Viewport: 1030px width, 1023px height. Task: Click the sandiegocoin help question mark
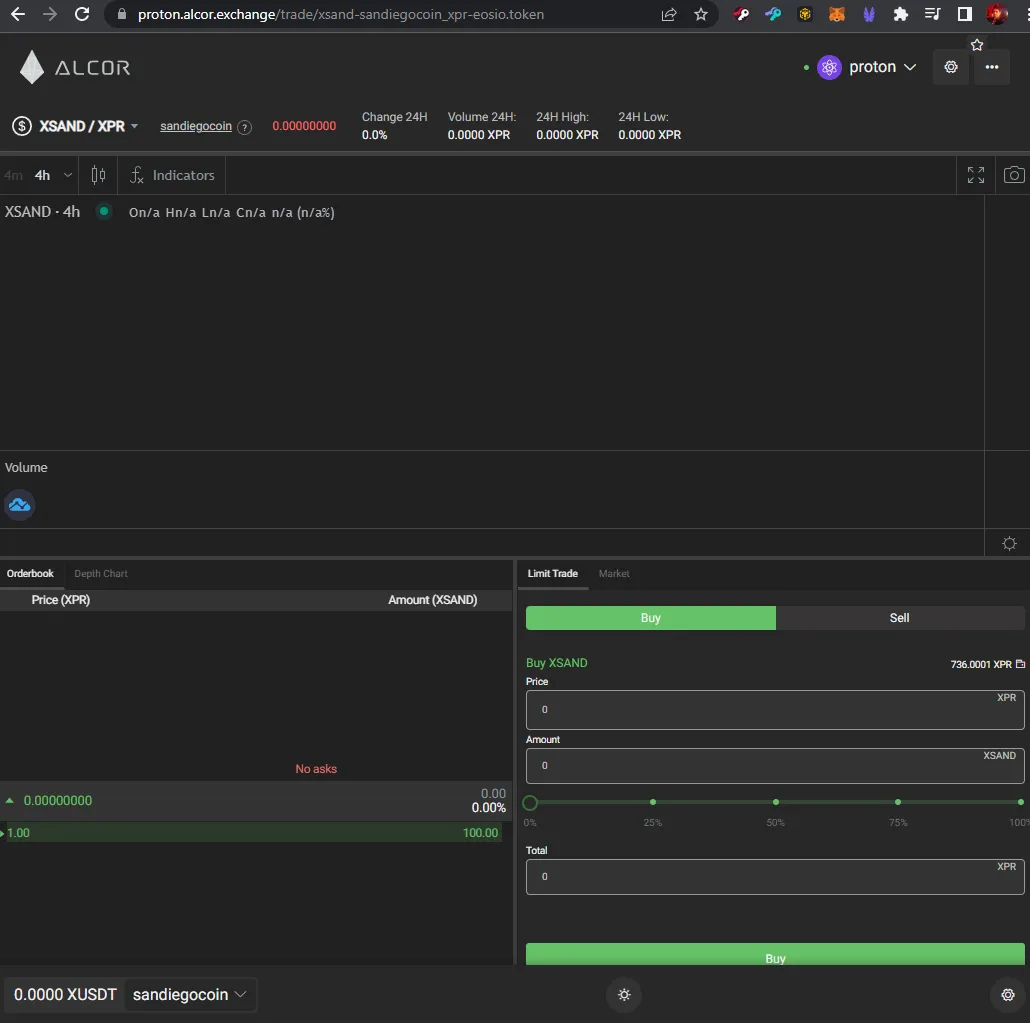click(244, 127)
